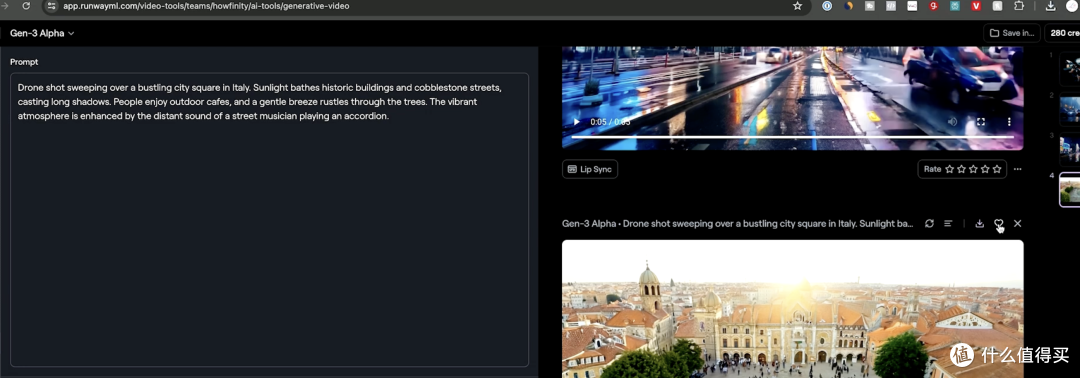1080x378 pixels.
Task: Click the runwayml URL address bar
Action: point(427,6)
